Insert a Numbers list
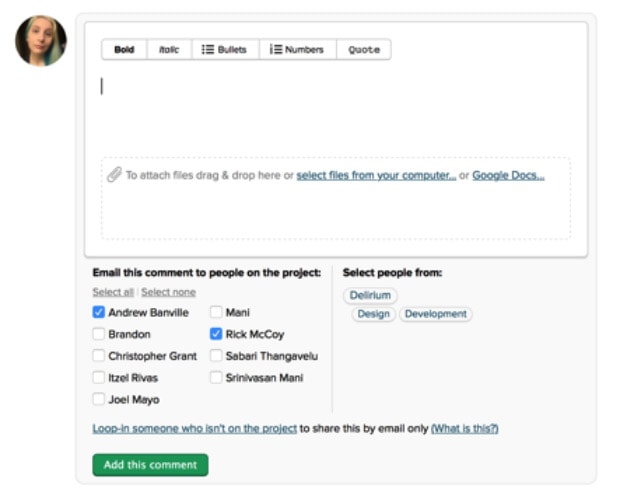This screenshot has height=496, width=620. [297, 50]
